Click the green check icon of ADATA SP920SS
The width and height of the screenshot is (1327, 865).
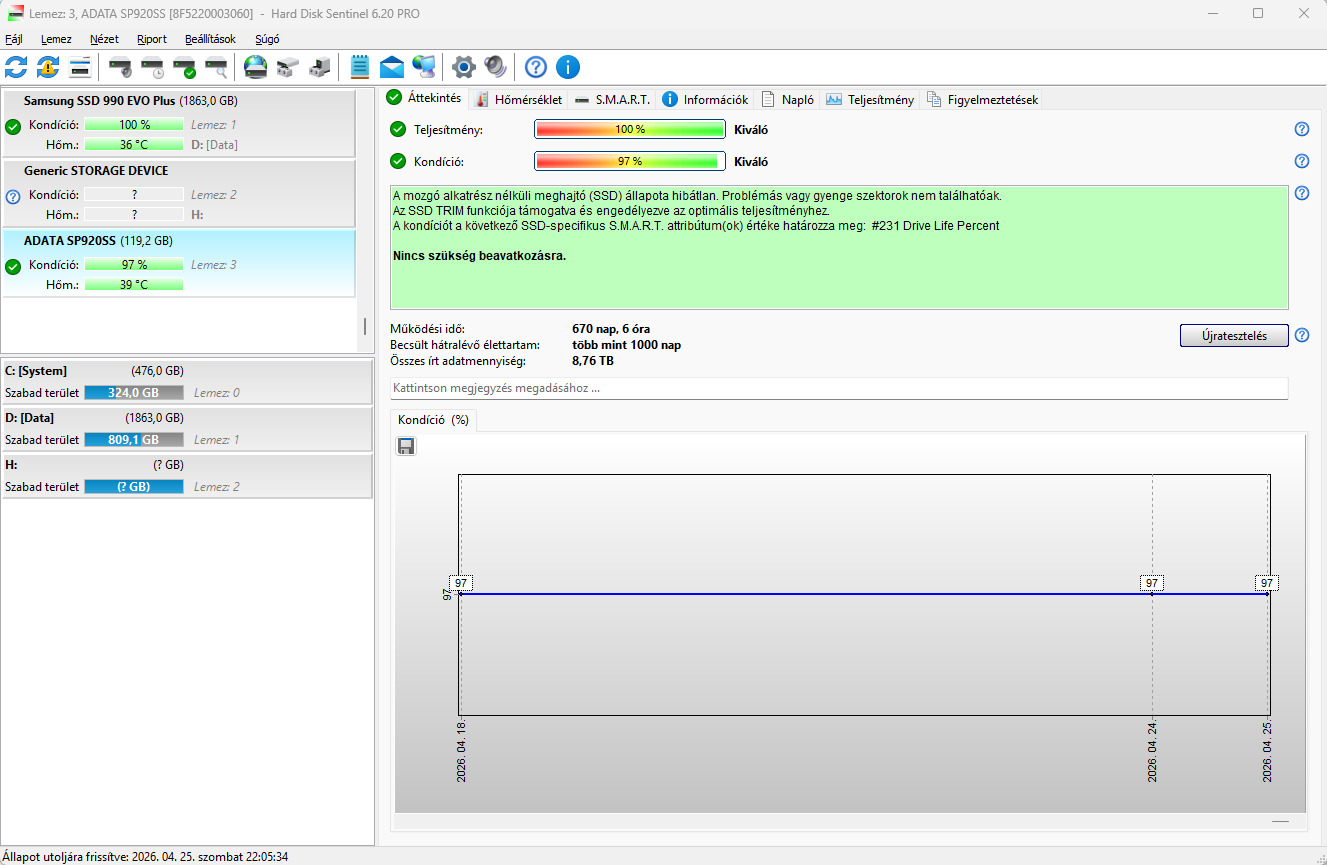[x=13, y=266]
